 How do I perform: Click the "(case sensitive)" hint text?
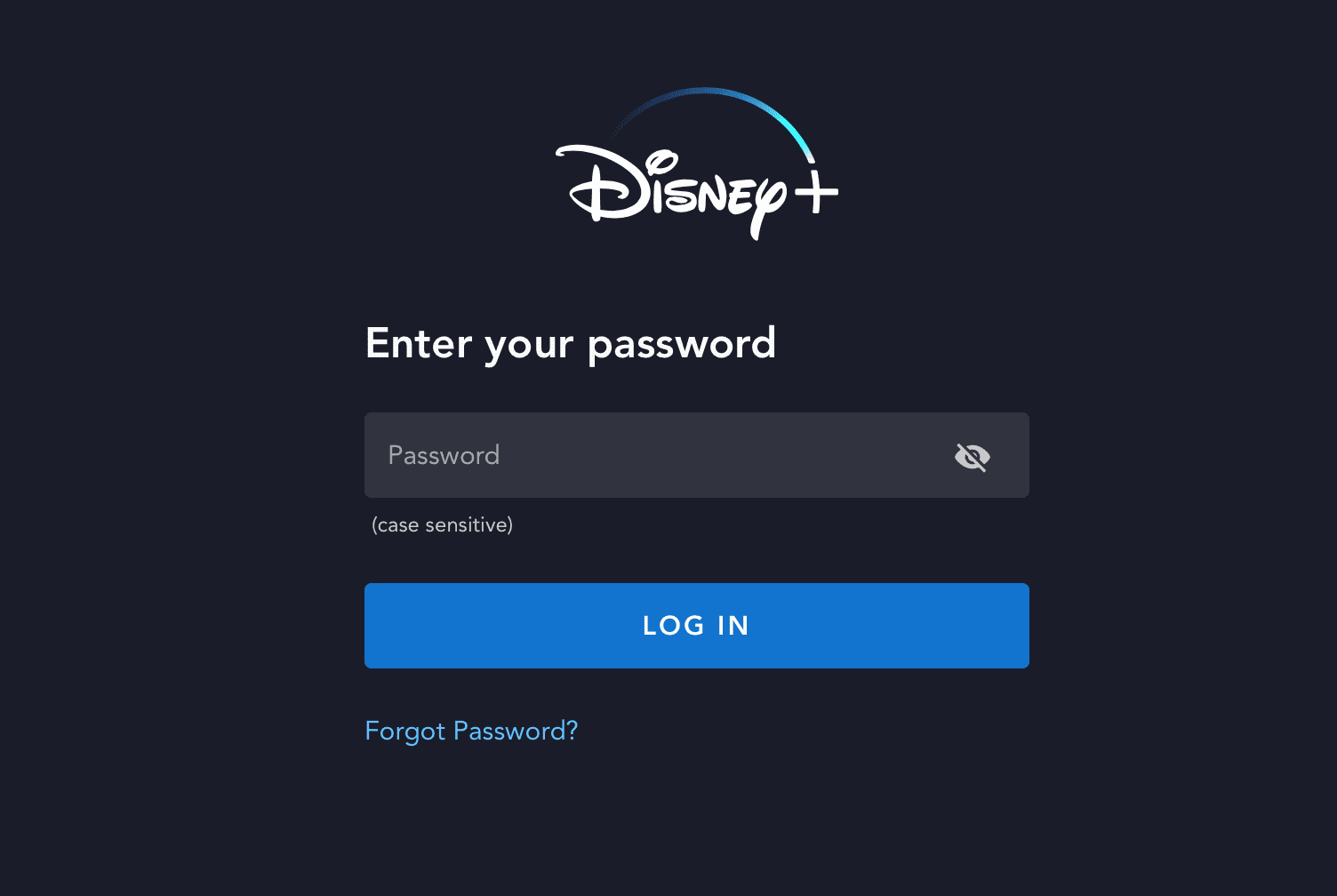pos(442,524)
